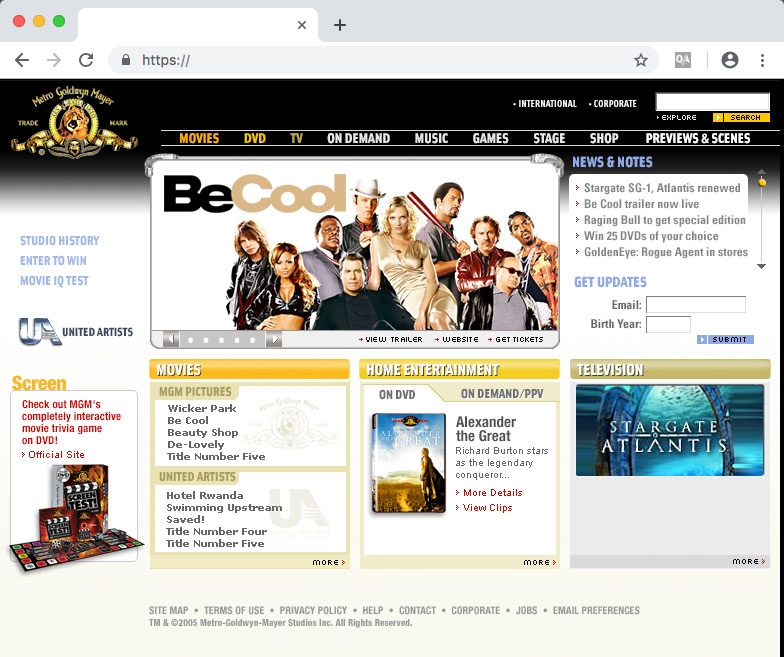Open GoldenEye: Rogue Agent news item
This screenshot has height=657, width=784.
(666, 252)
